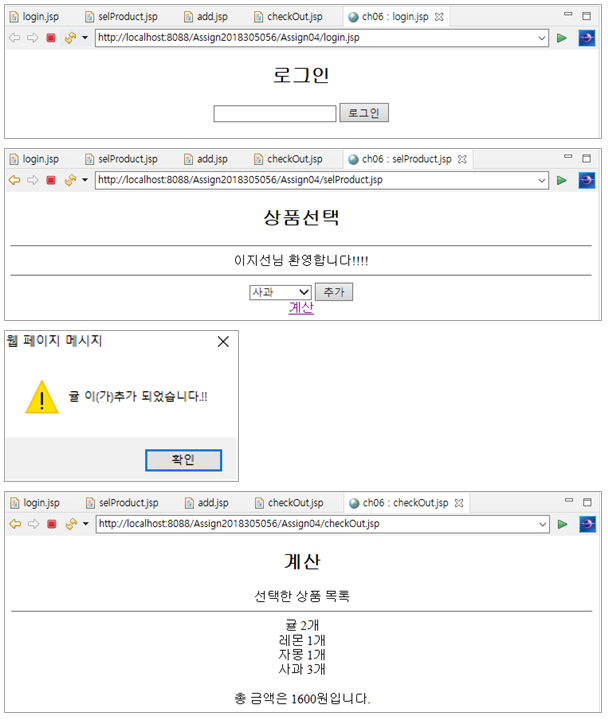Close the 'ch06 : selProduct.jsp' browser tab
608x720 pixels.
coord(462,159)
